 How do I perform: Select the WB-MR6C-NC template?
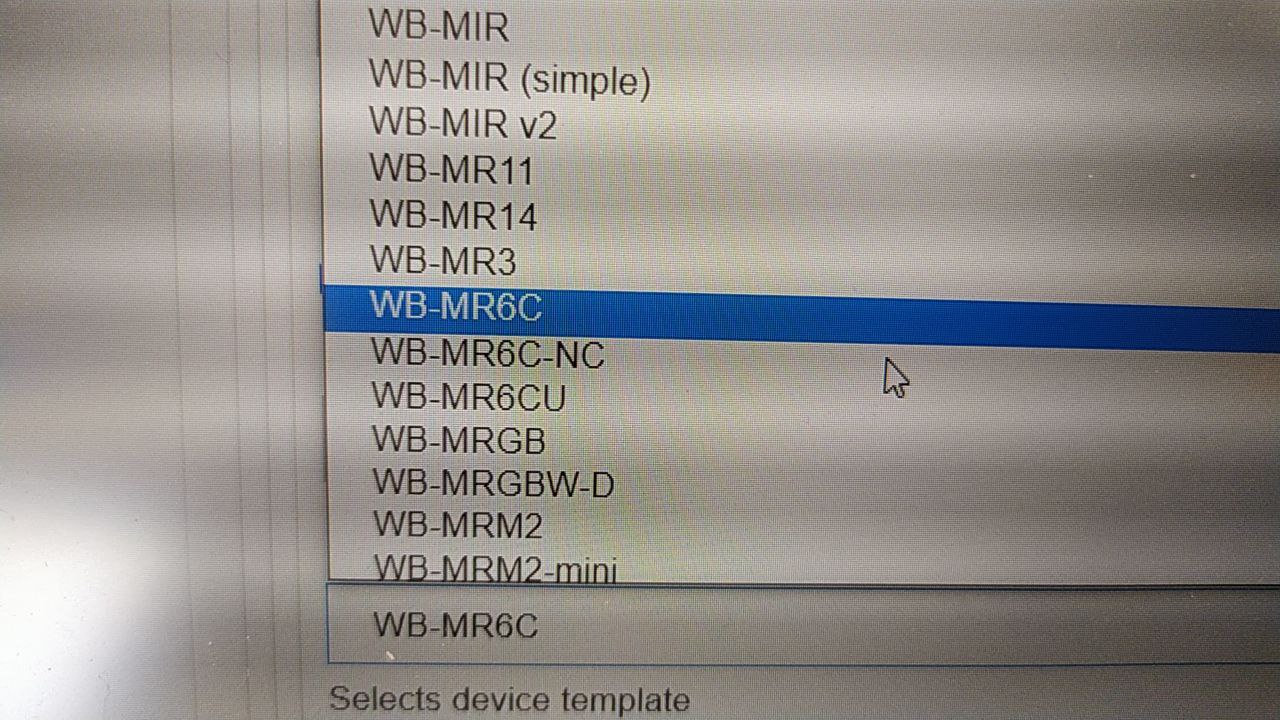[488, 353]
